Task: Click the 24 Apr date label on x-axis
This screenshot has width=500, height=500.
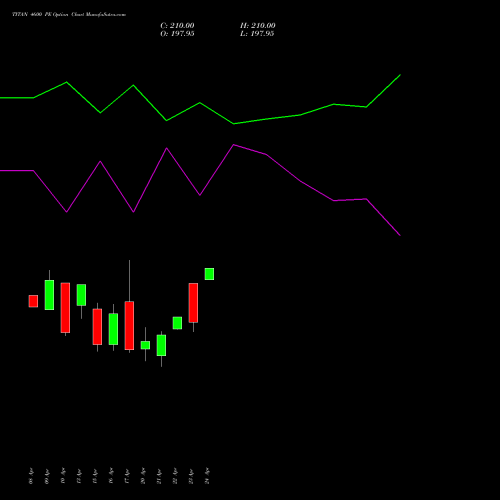Action: coord(207,476)
